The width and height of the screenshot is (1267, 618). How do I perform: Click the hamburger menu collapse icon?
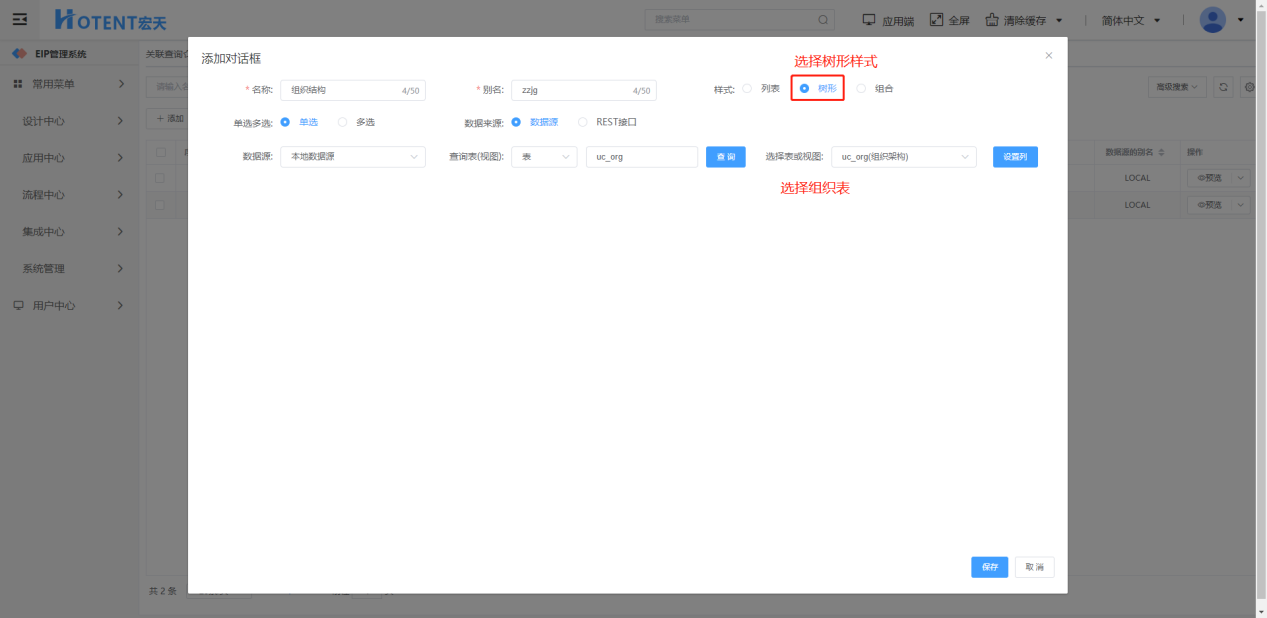[x=19, y=20]
